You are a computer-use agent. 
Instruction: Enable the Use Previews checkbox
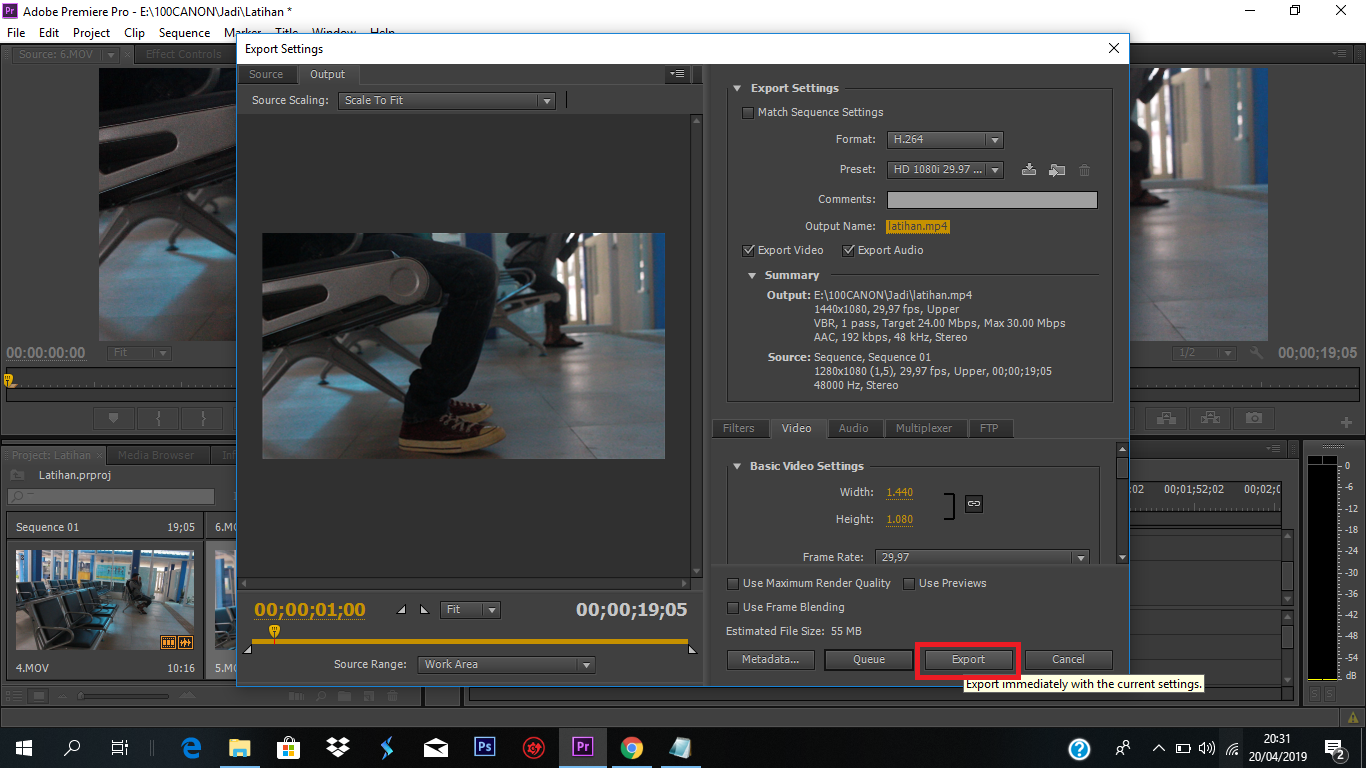point(909,584)
